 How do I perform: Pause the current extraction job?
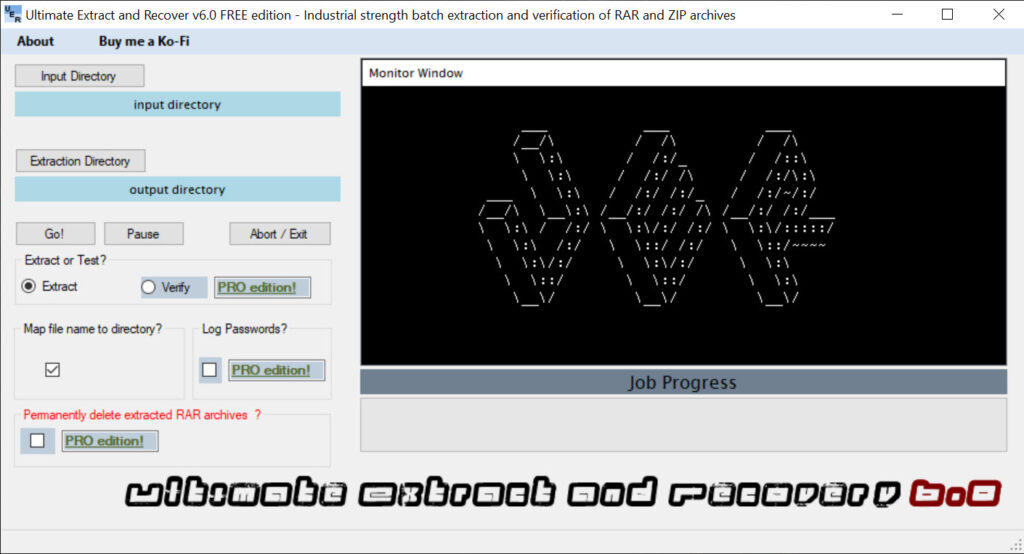[144, 234]
